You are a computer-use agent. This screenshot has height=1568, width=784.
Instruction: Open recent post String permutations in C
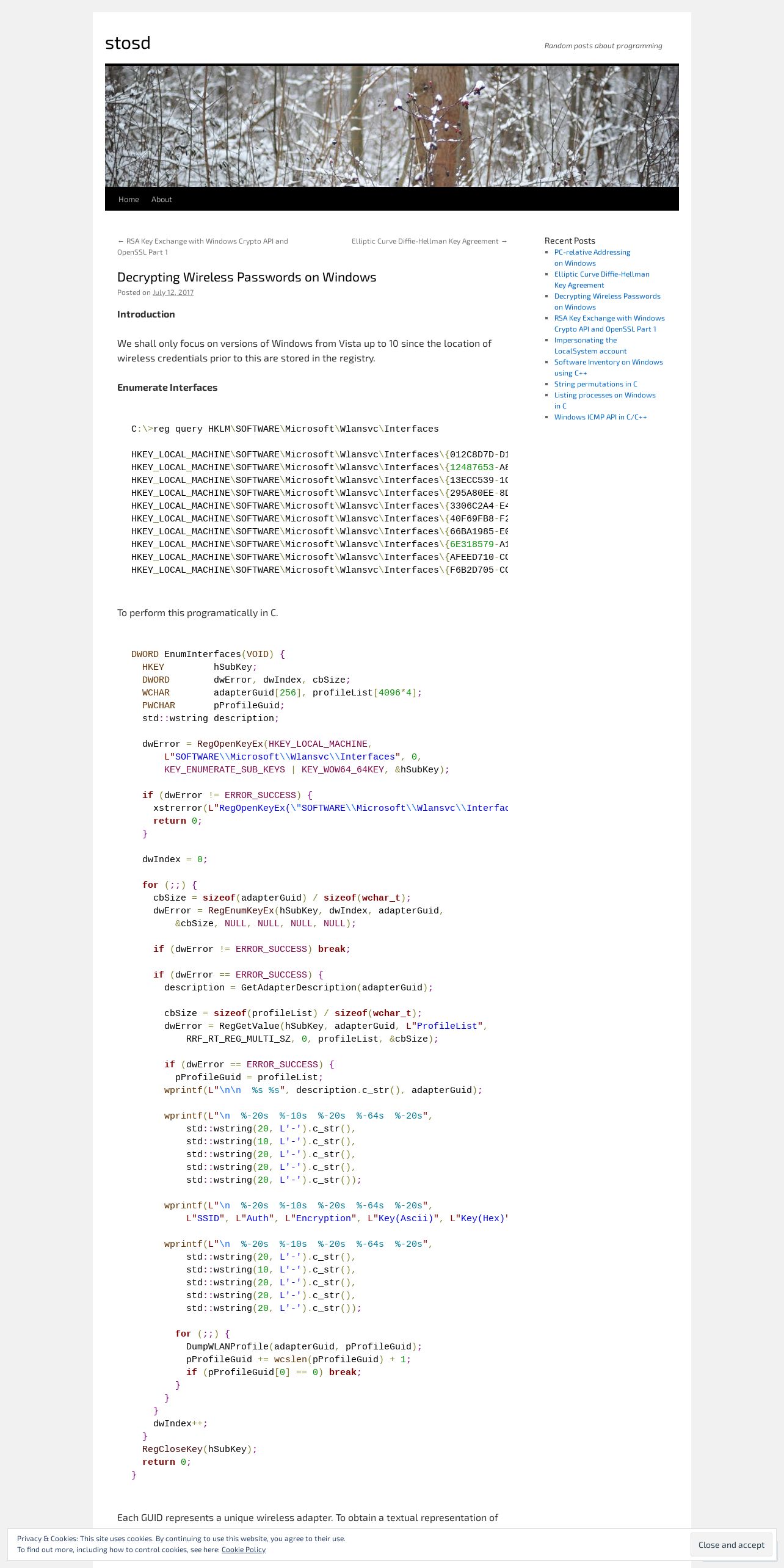click(x=596, y=384)
